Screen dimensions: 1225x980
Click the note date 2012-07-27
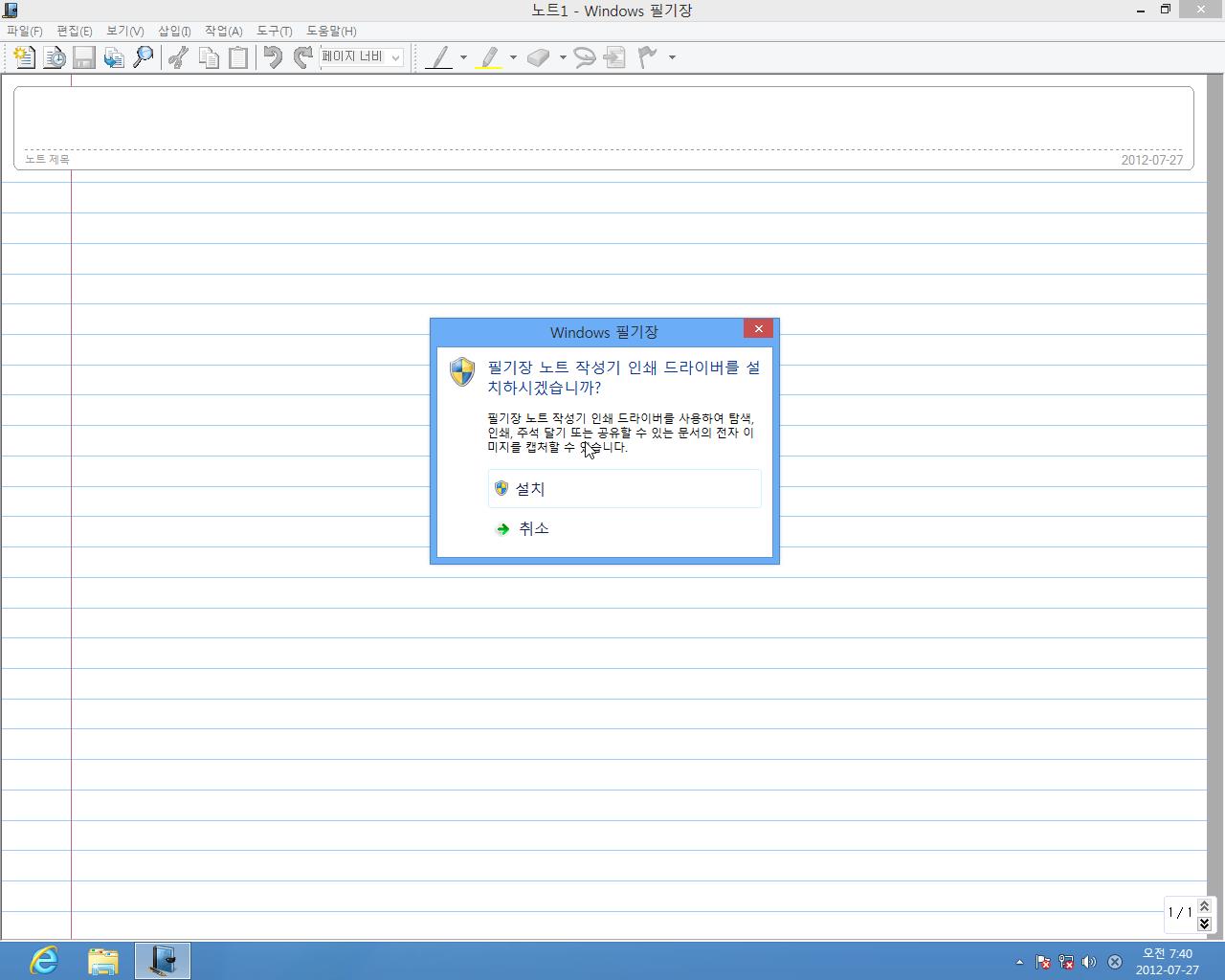coord(1152,160)
